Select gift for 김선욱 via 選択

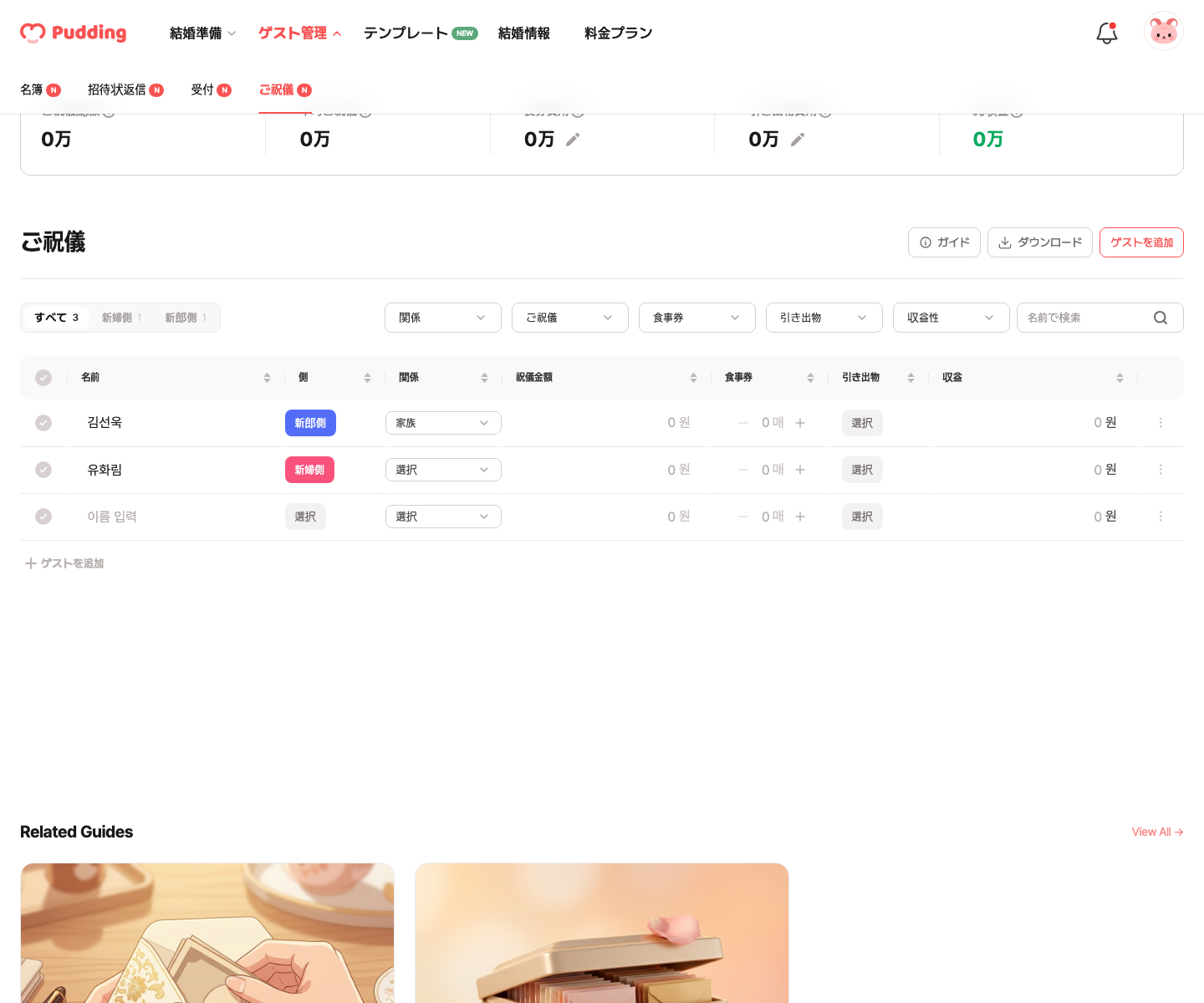862,423
